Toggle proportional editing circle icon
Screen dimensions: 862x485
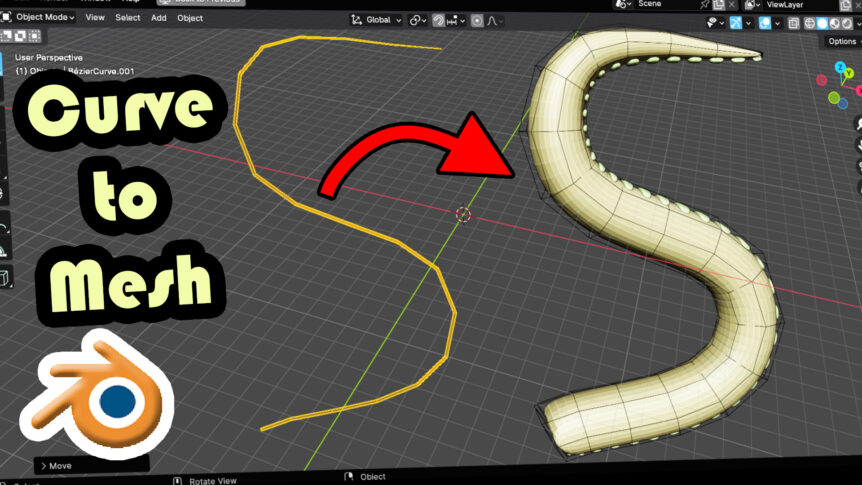tap(477, 21)
